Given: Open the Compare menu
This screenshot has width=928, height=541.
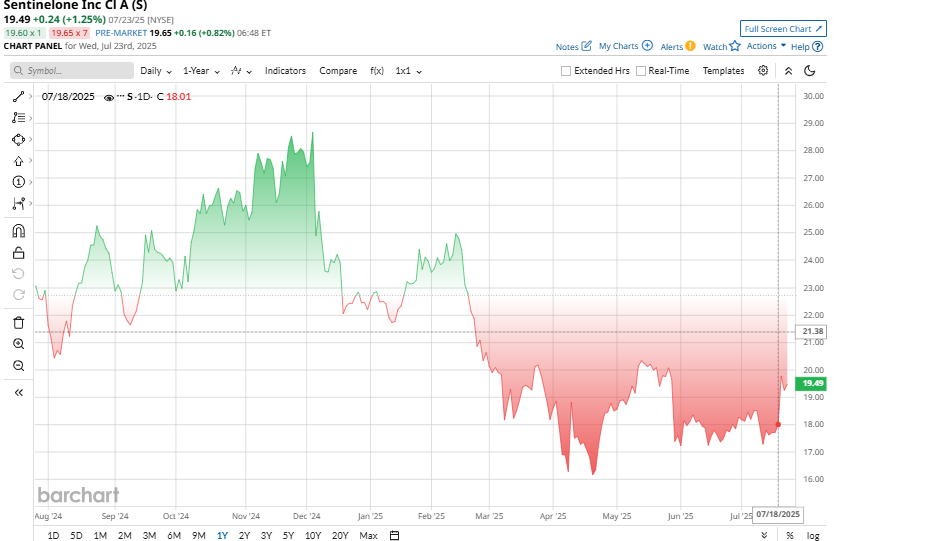Looking at the screenshot, I should coord(338,71).
